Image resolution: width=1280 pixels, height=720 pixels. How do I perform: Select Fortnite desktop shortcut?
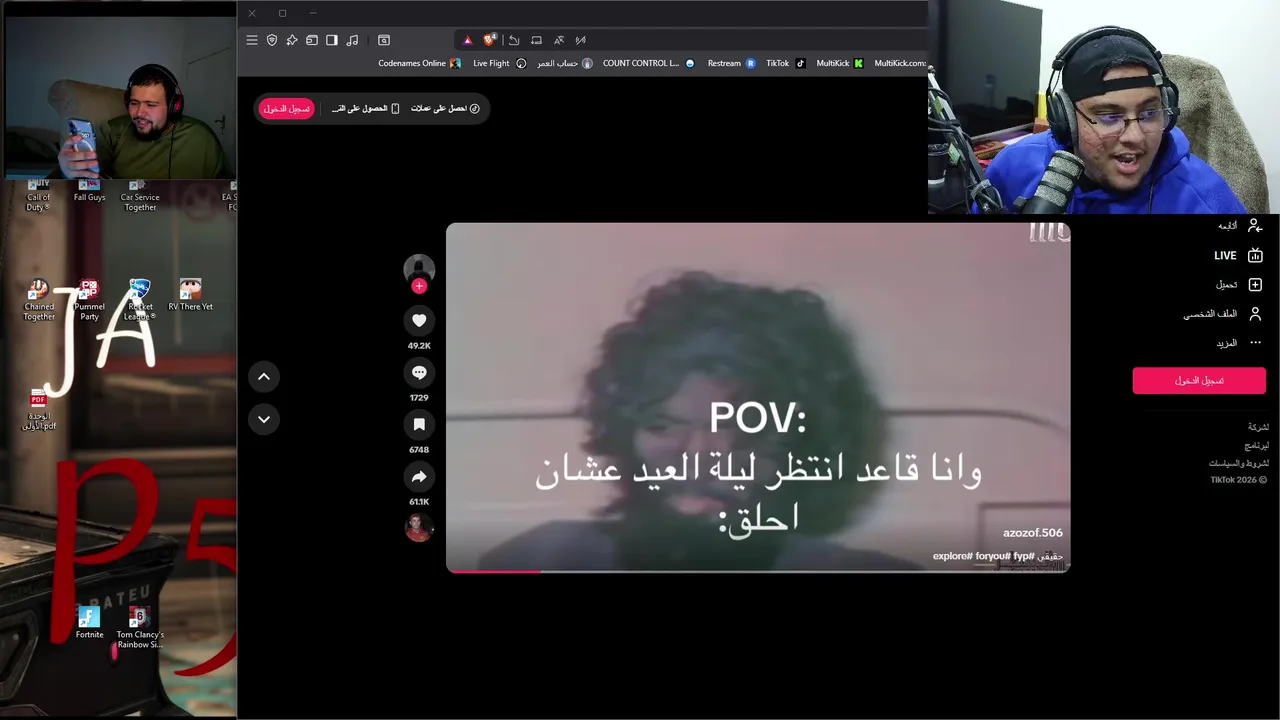tap(89, 622)
